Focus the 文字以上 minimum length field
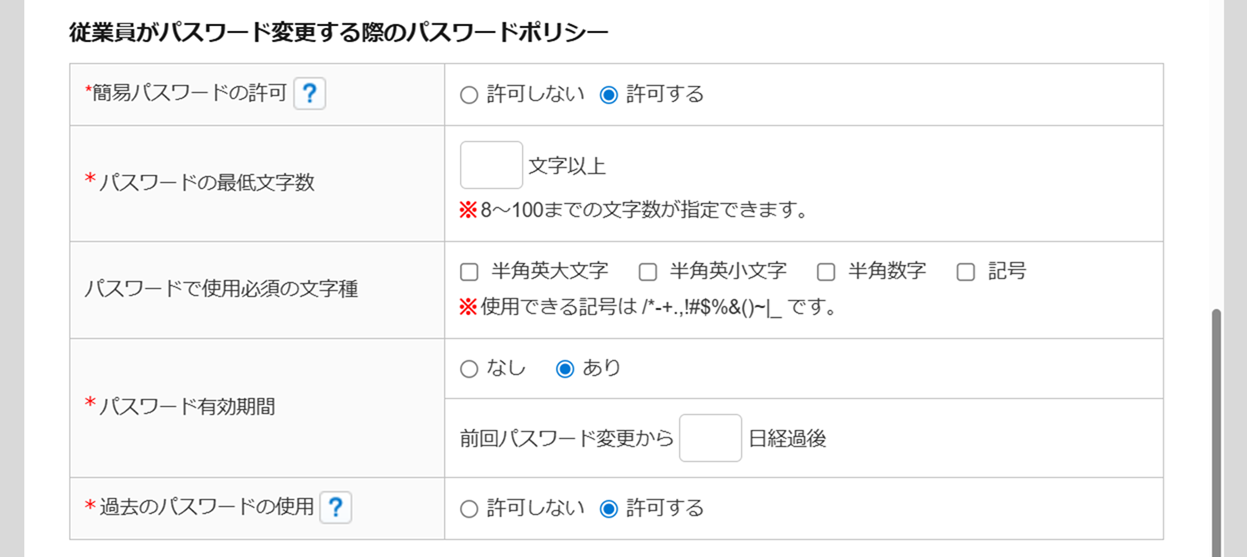Screen dimensions: 1247x557 [x=491, y=165]
